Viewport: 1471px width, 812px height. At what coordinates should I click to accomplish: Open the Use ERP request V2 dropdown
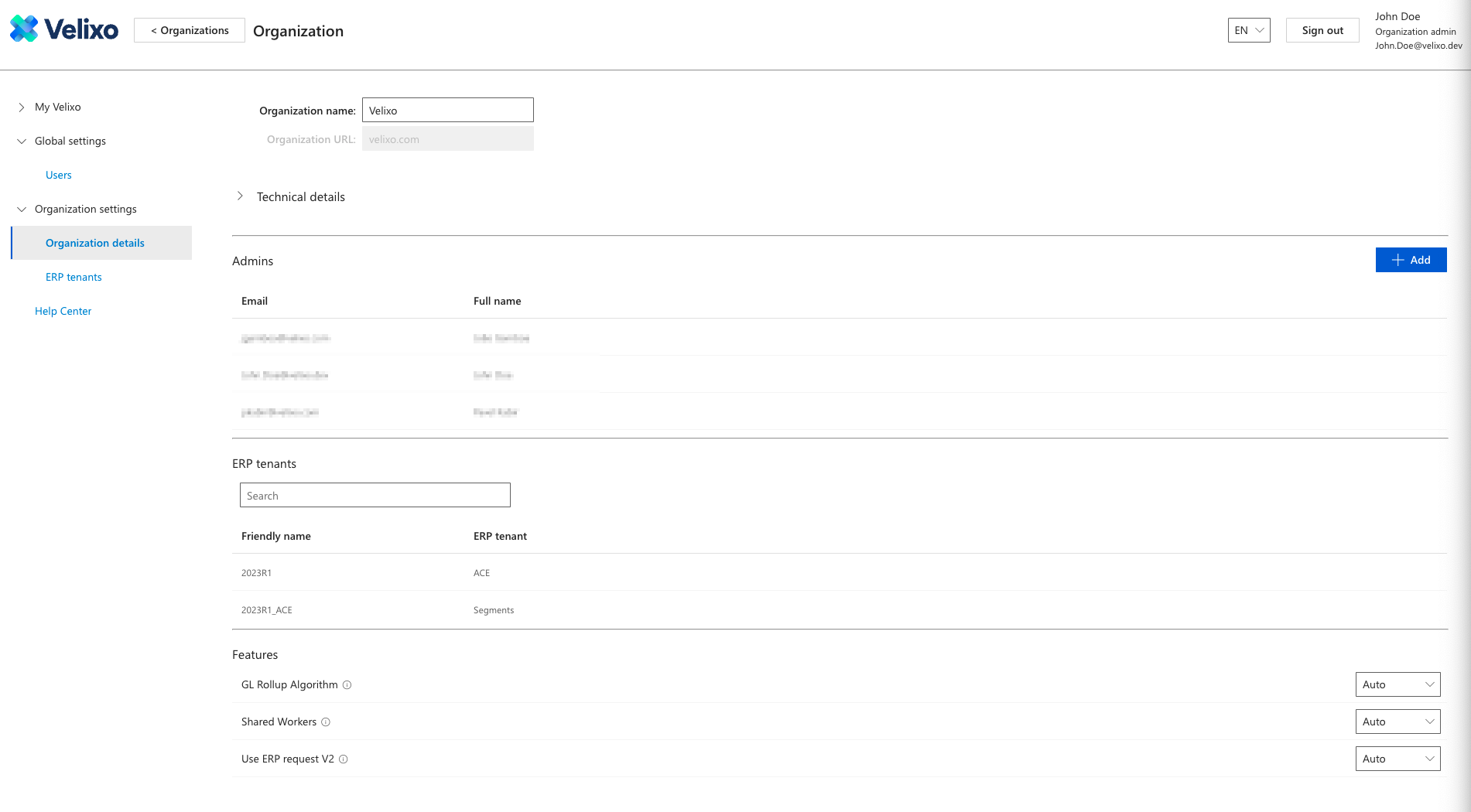[x=1397, y=759]
